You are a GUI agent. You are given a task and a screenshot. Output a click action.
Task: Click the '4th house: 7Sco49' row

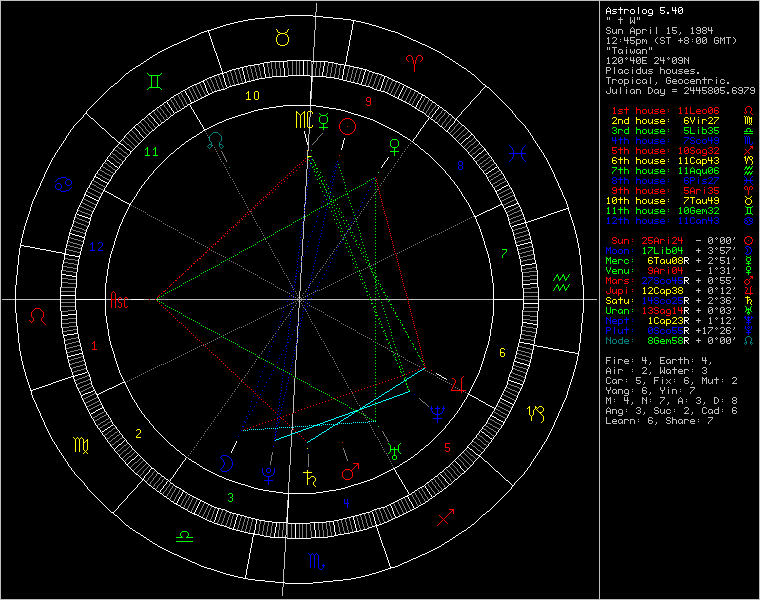click(x=681, y=141)
